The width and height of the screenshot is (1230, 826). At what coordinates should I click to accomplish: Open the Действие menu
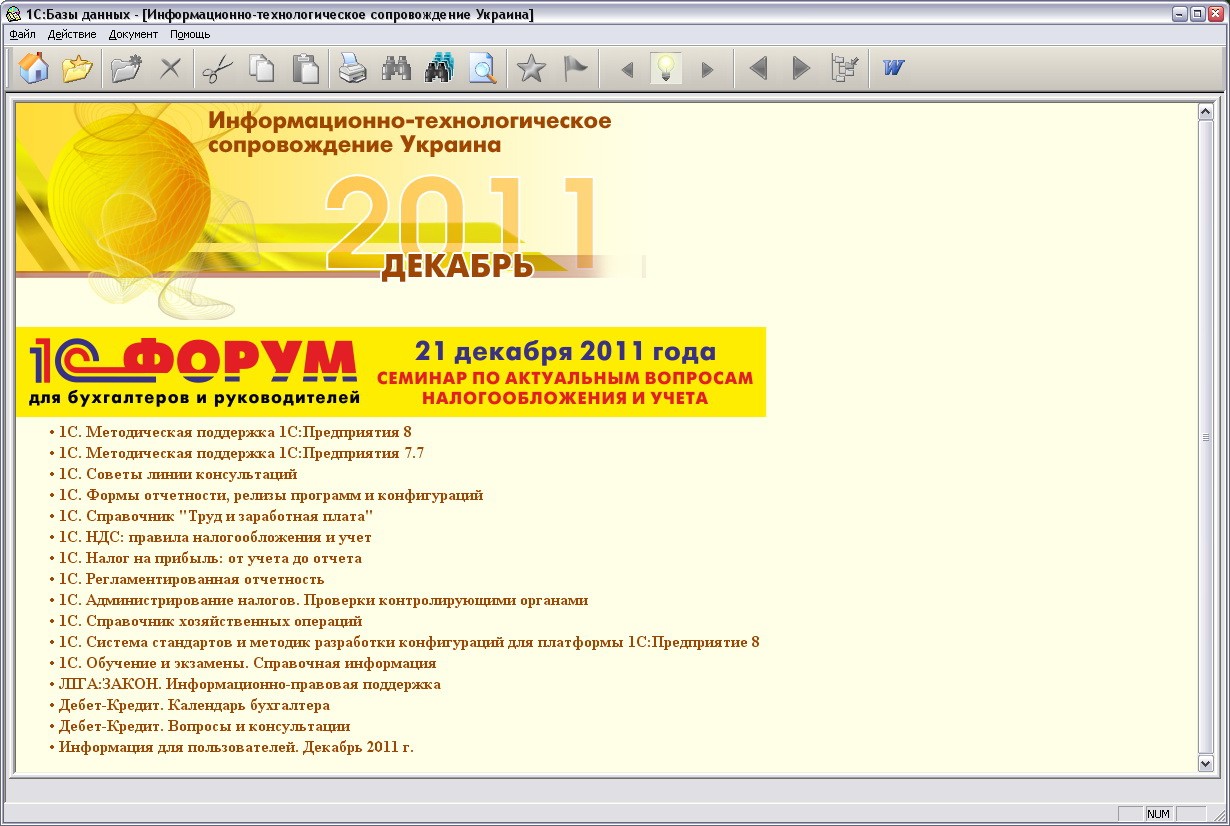72,34
